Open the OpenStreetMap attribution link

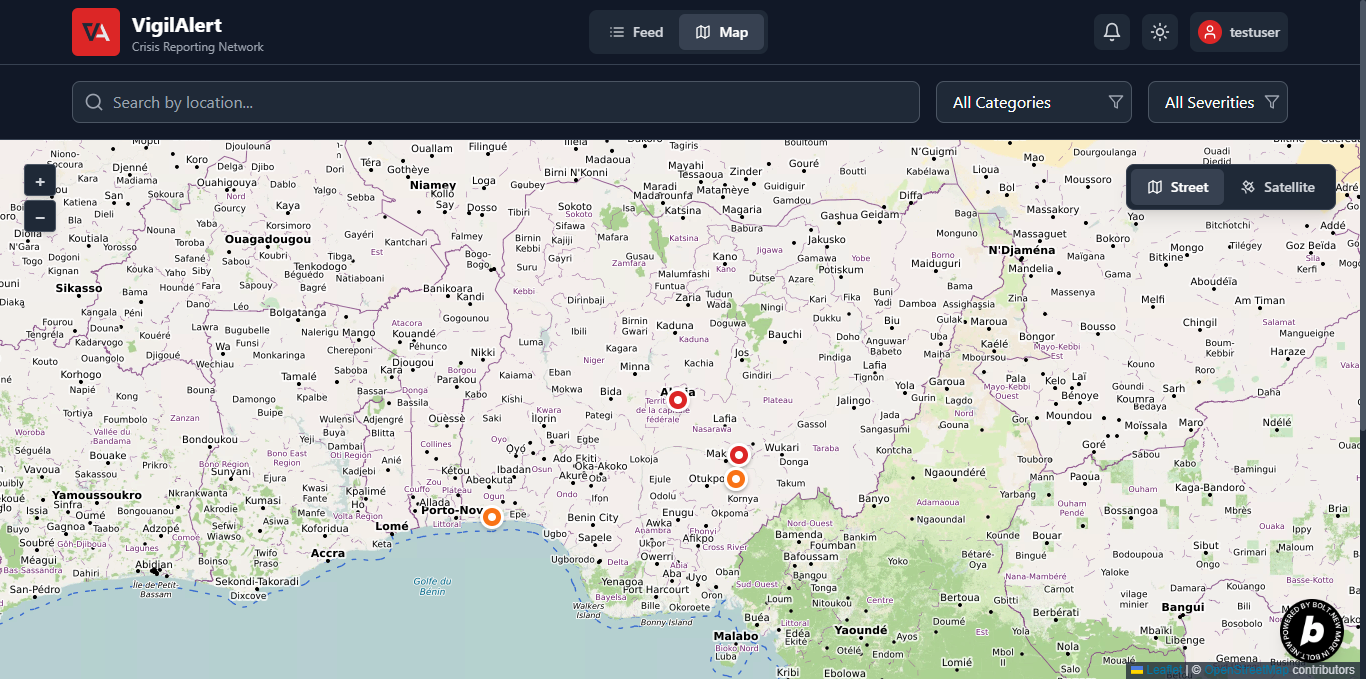pyautogui.click(x=1244, y=670)
